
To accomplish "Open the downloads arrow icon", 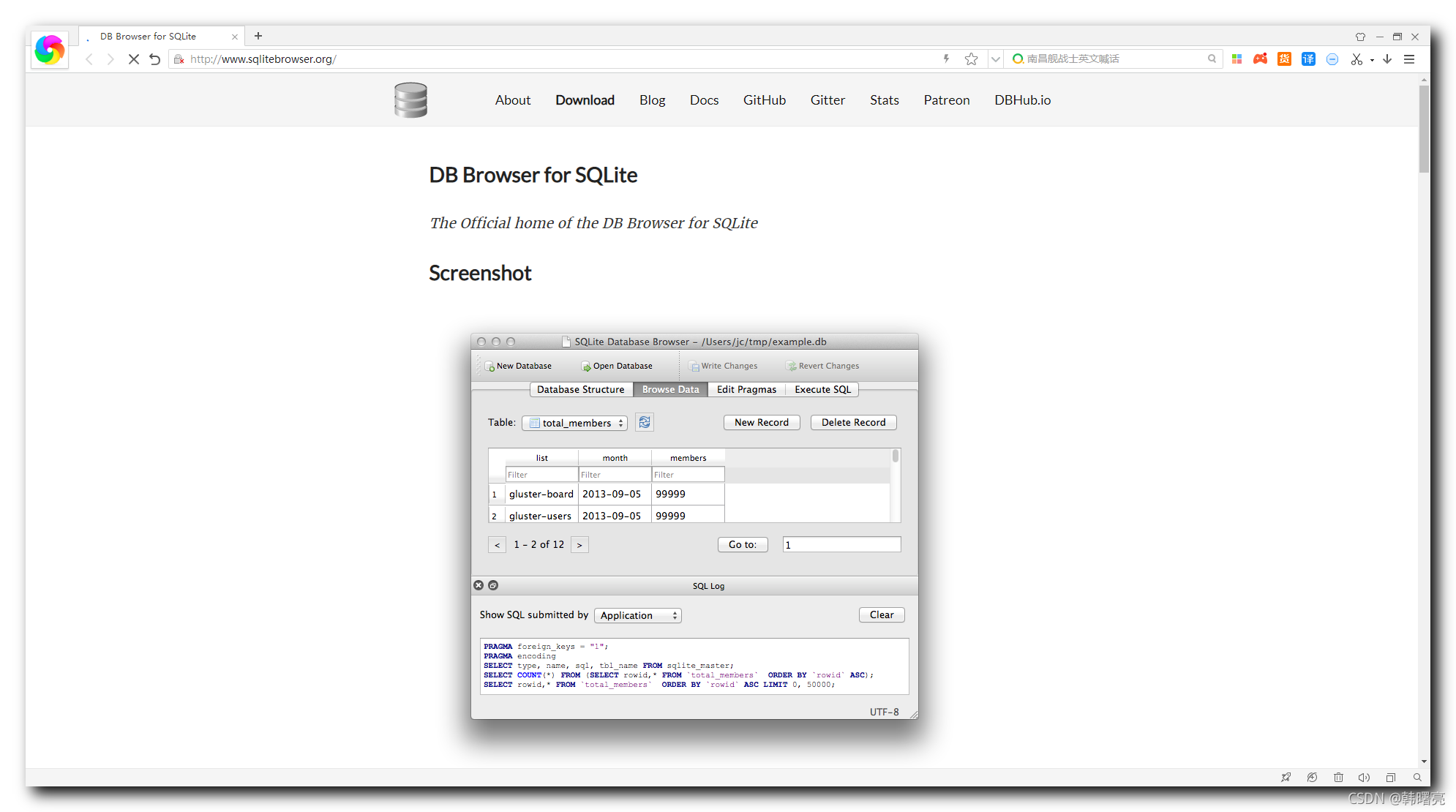I will click(x=1387, y=59).
